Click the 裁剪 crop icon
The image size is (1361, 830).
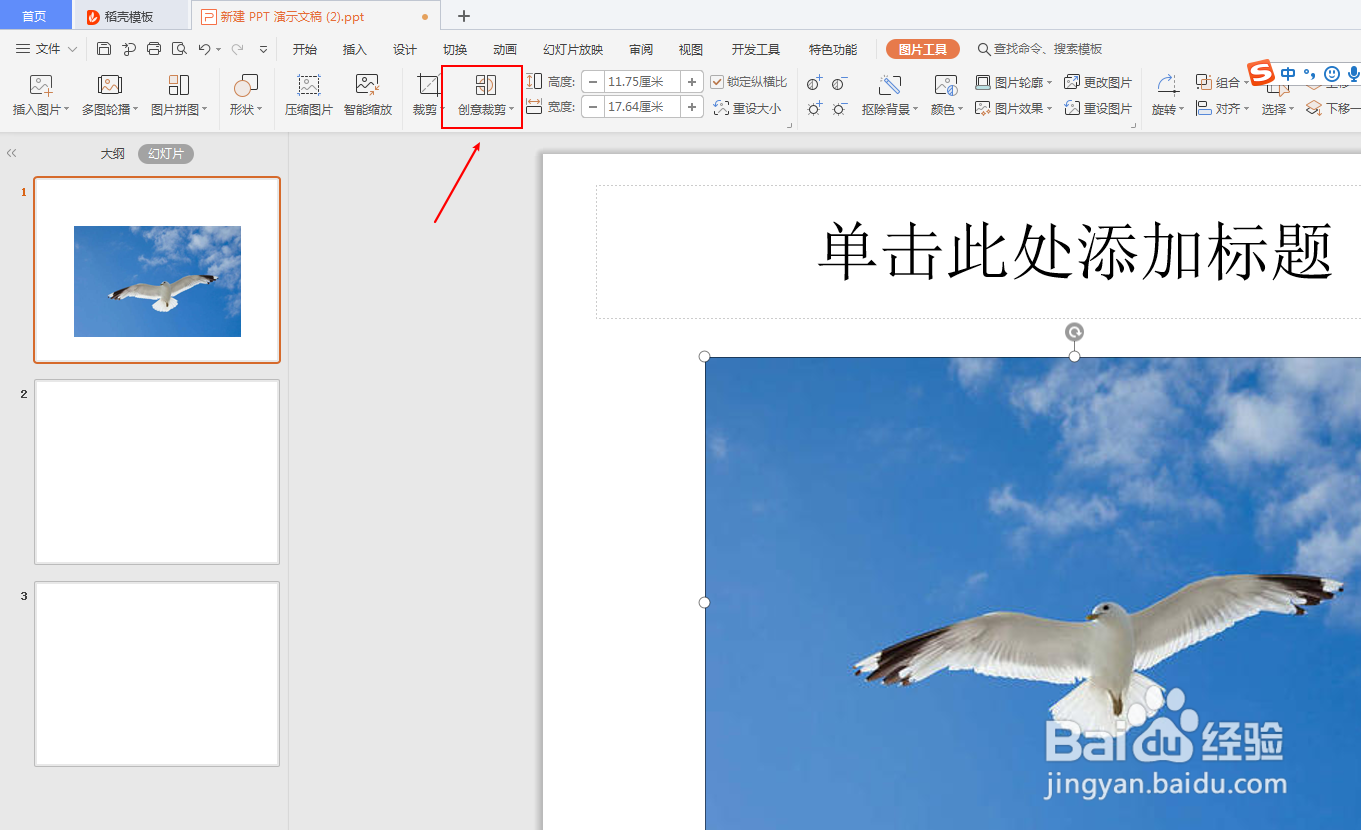pos(429,85)
